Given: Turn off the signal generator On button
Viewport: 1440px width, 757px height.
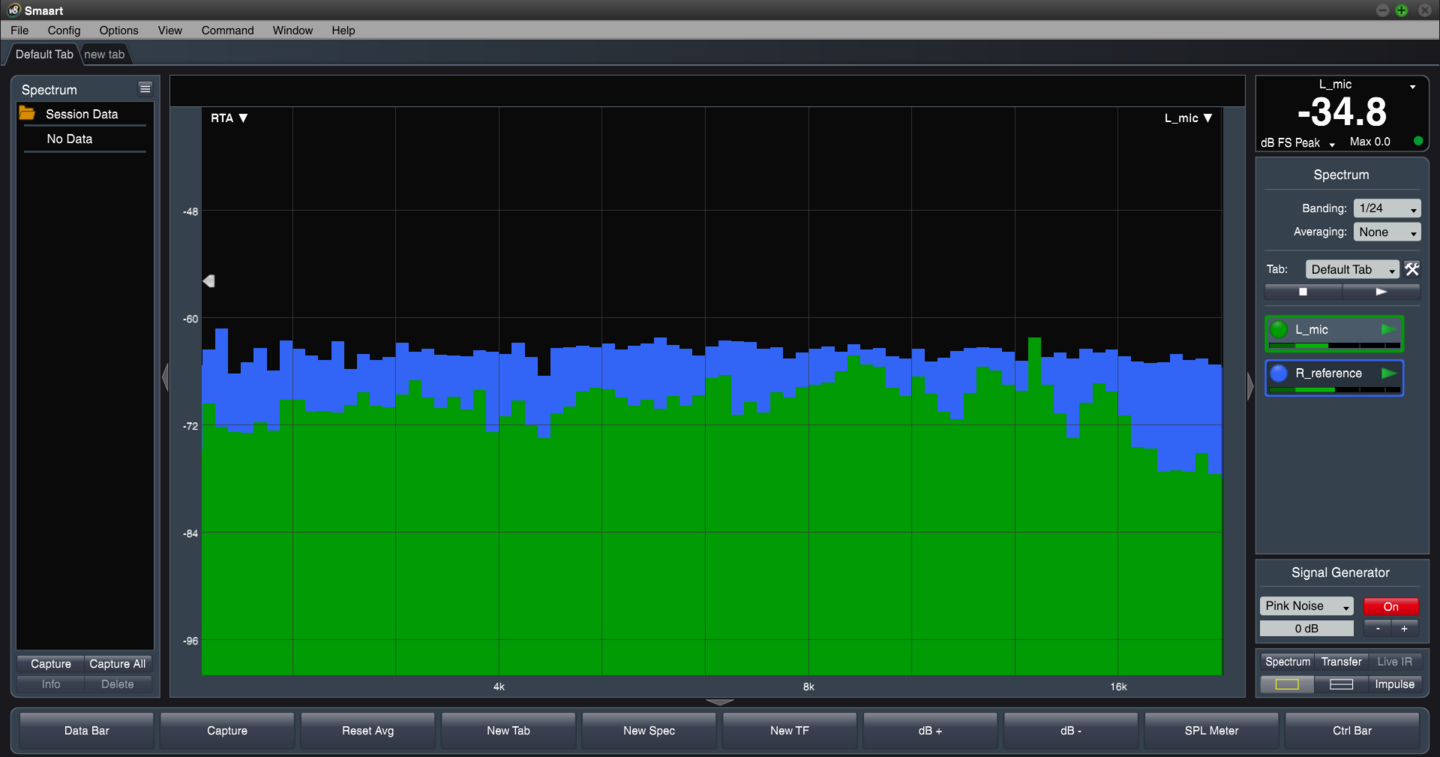Looking at the screenshot, I should 1390,606.
